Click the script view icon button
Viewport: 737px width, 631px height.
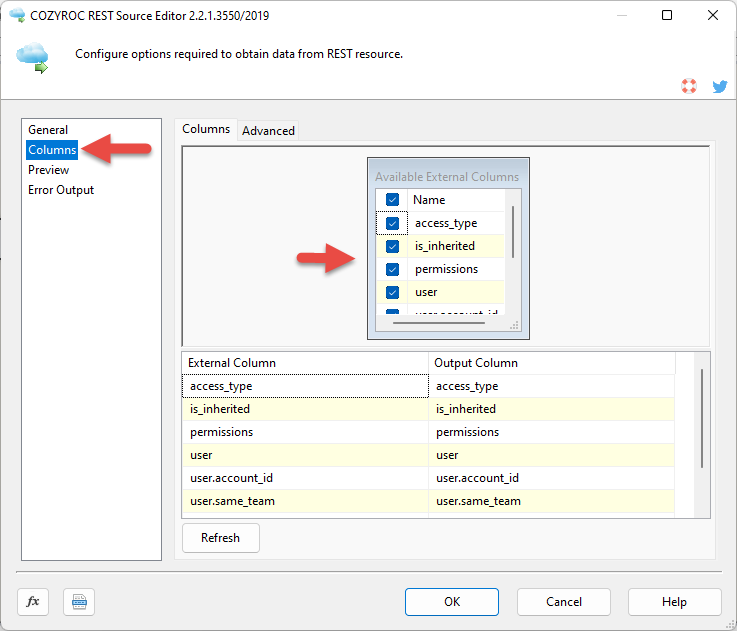point(79,601)
